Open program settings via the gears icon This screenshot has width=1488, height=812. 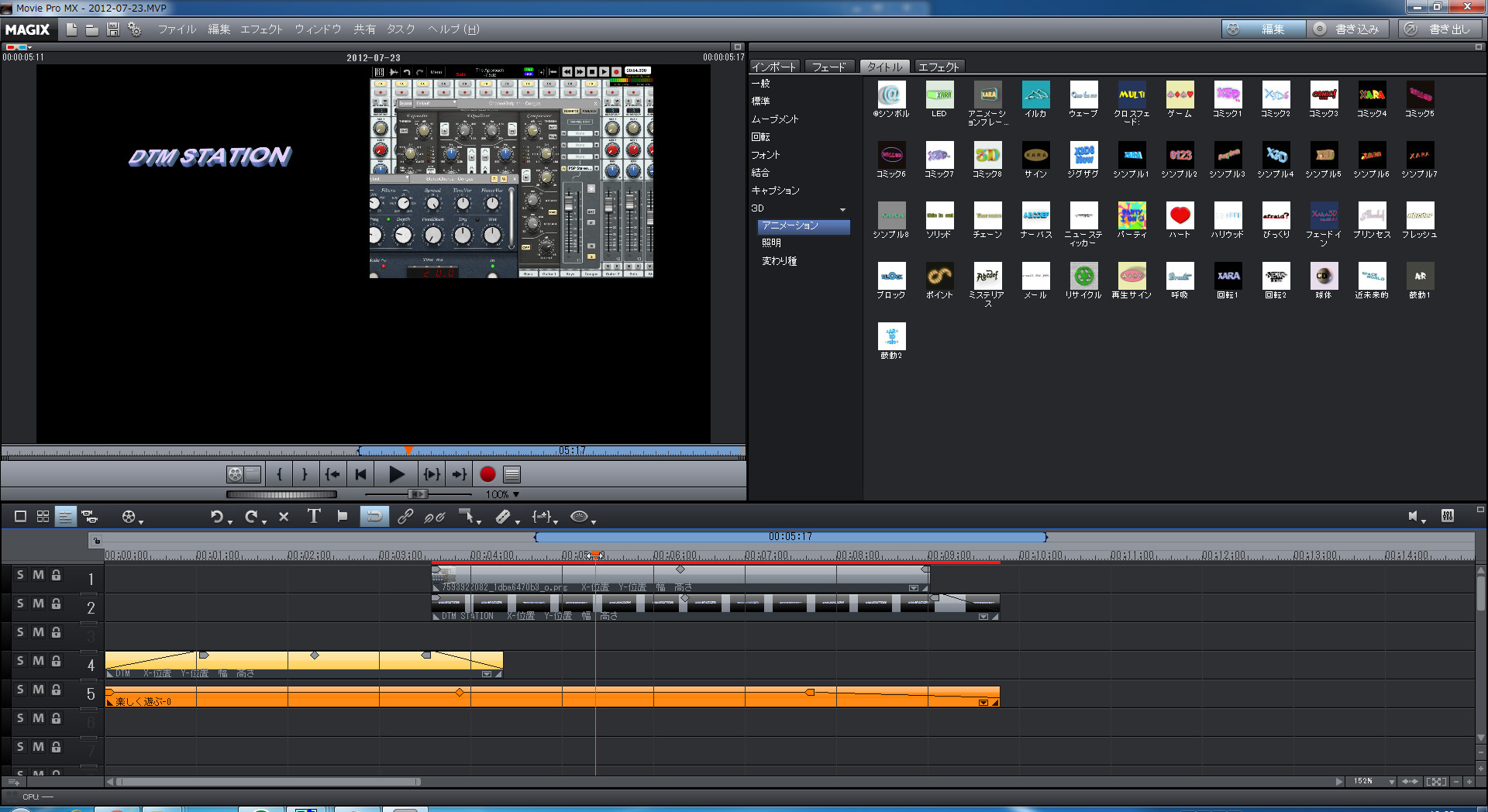pyautogui.click(x=135, y=29)
